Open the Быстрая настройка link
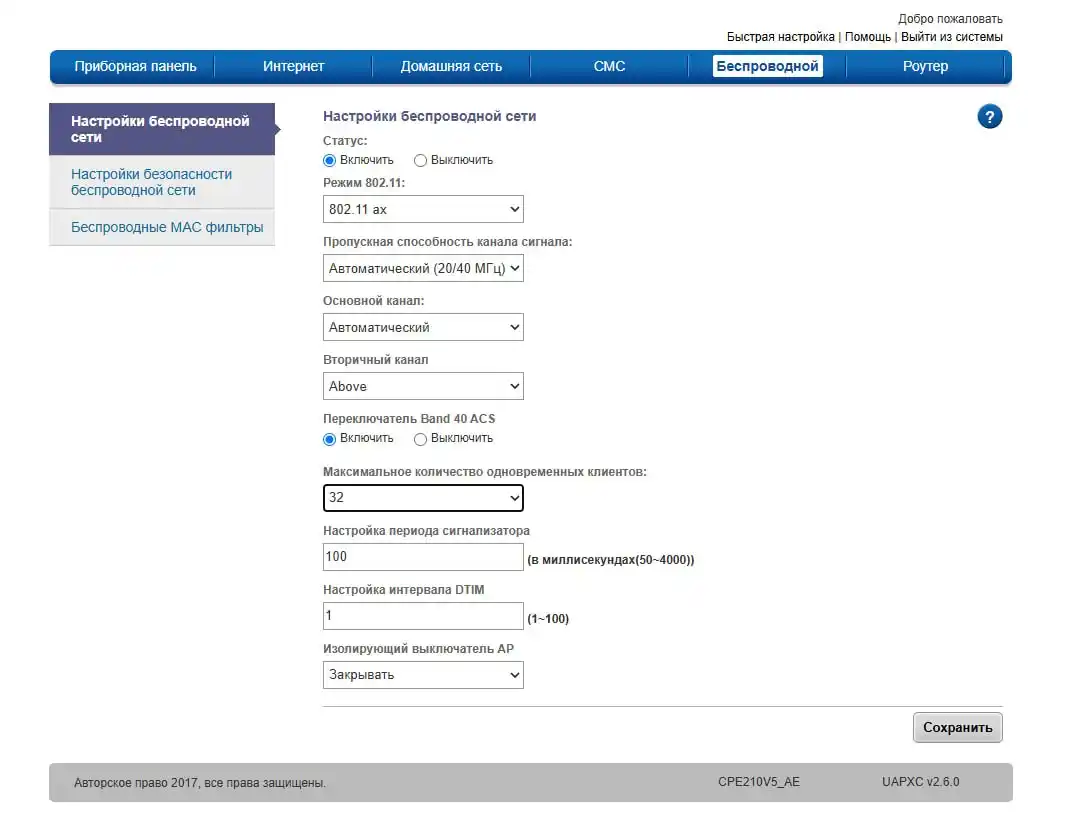 pyautogui.click(x=780, y=37)
